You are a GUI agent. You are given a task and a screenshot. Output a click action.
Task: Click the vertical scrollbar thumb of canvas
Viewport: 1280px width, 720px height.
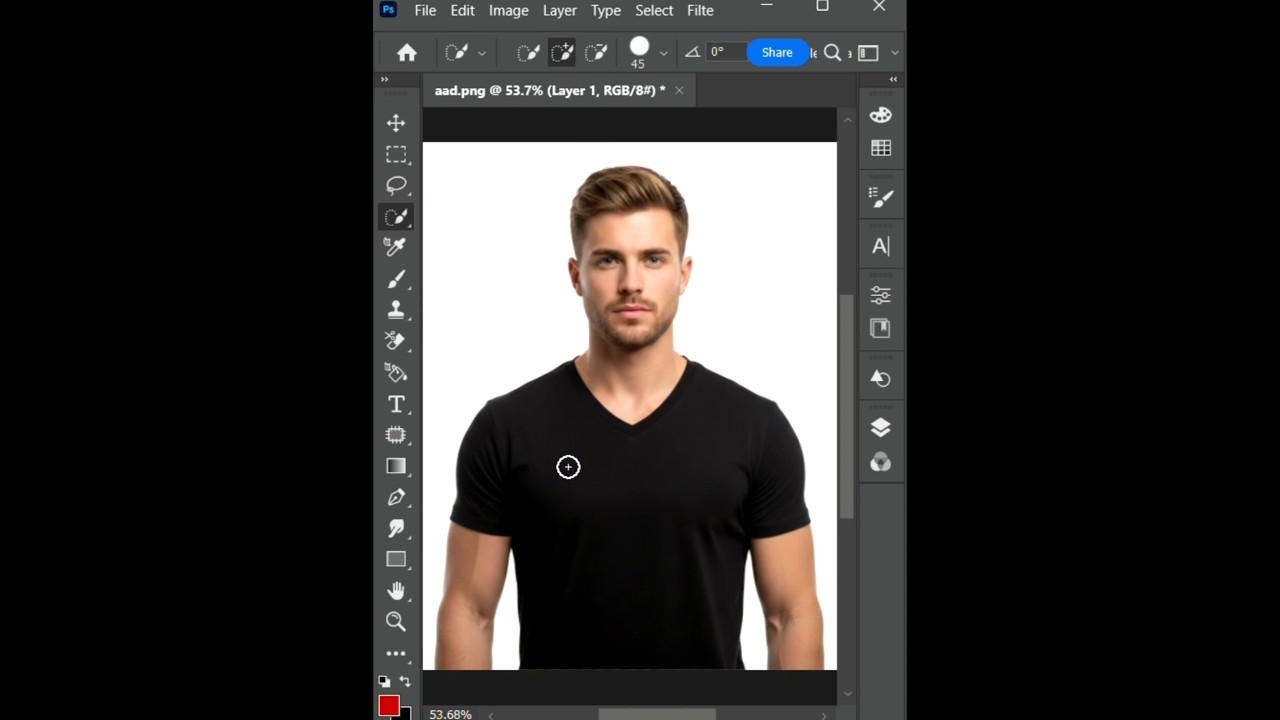[x=847, y=406]
